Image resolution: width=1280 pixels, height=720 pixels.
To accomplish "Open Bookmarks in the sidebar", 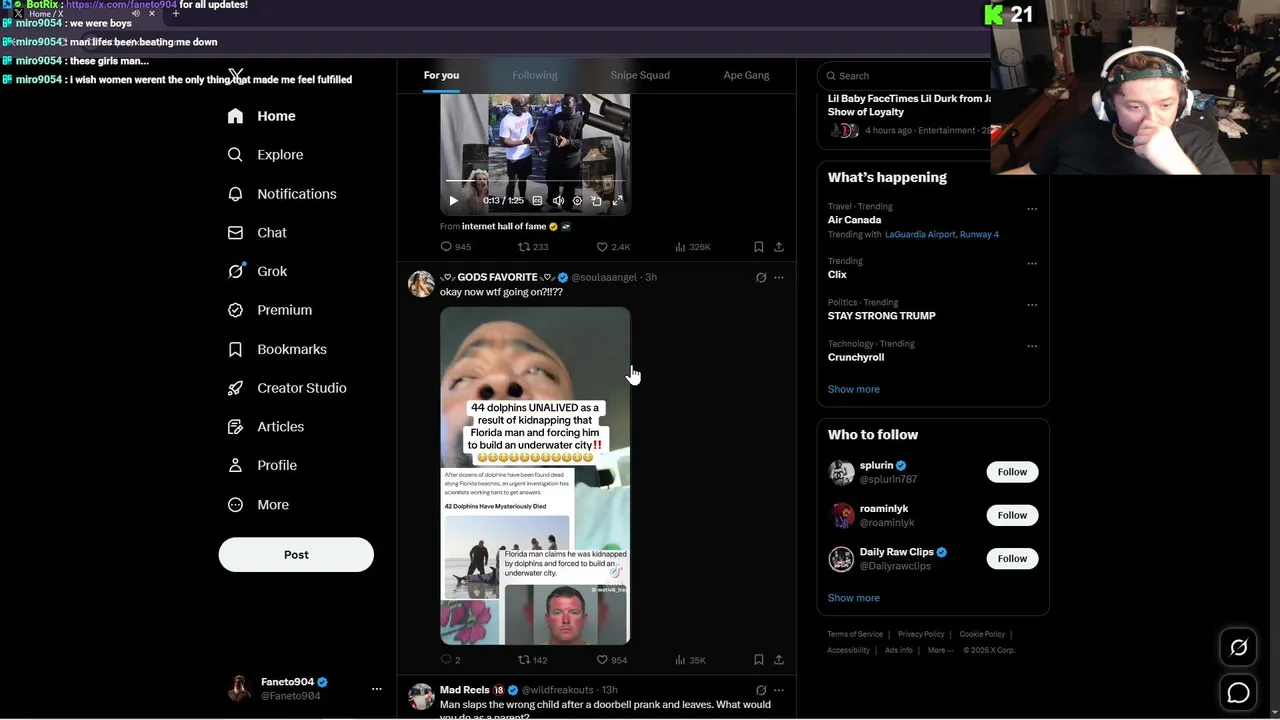I will (x=277, y=349).
